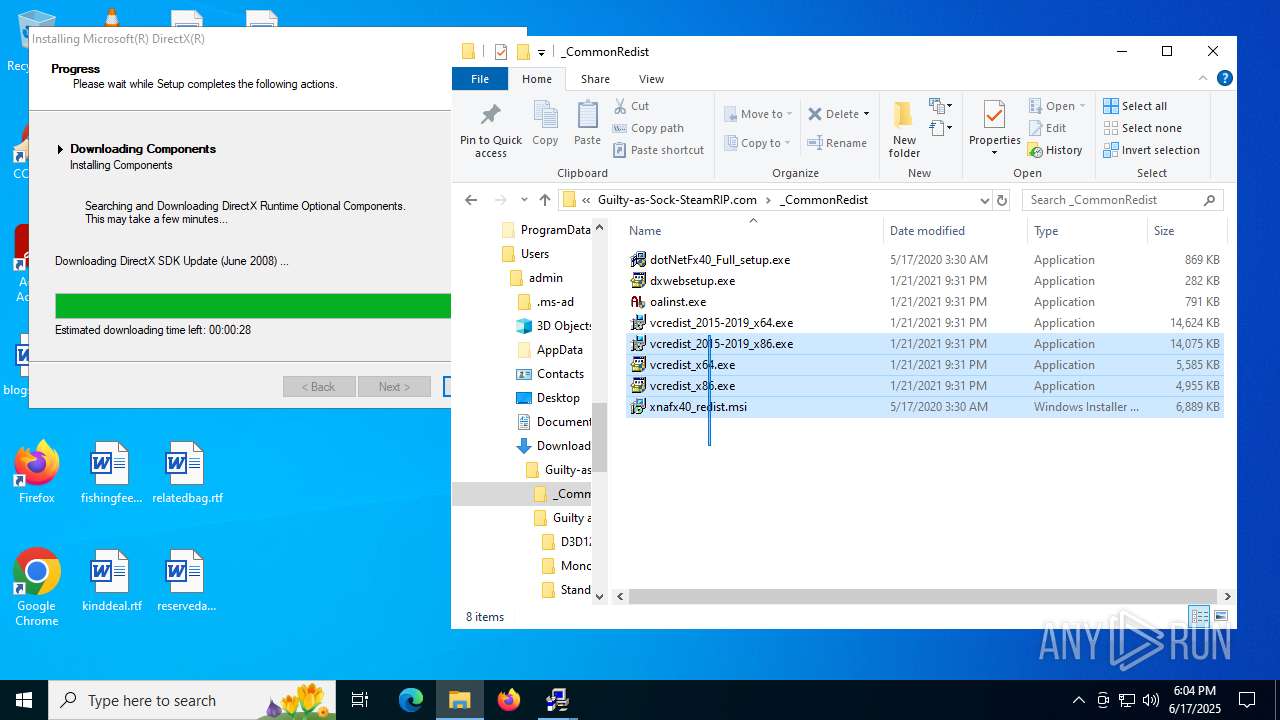Refresh the _CommonRedist folder view
The height and width of the screenshot is (720, 1280).
pos(1002,200)
